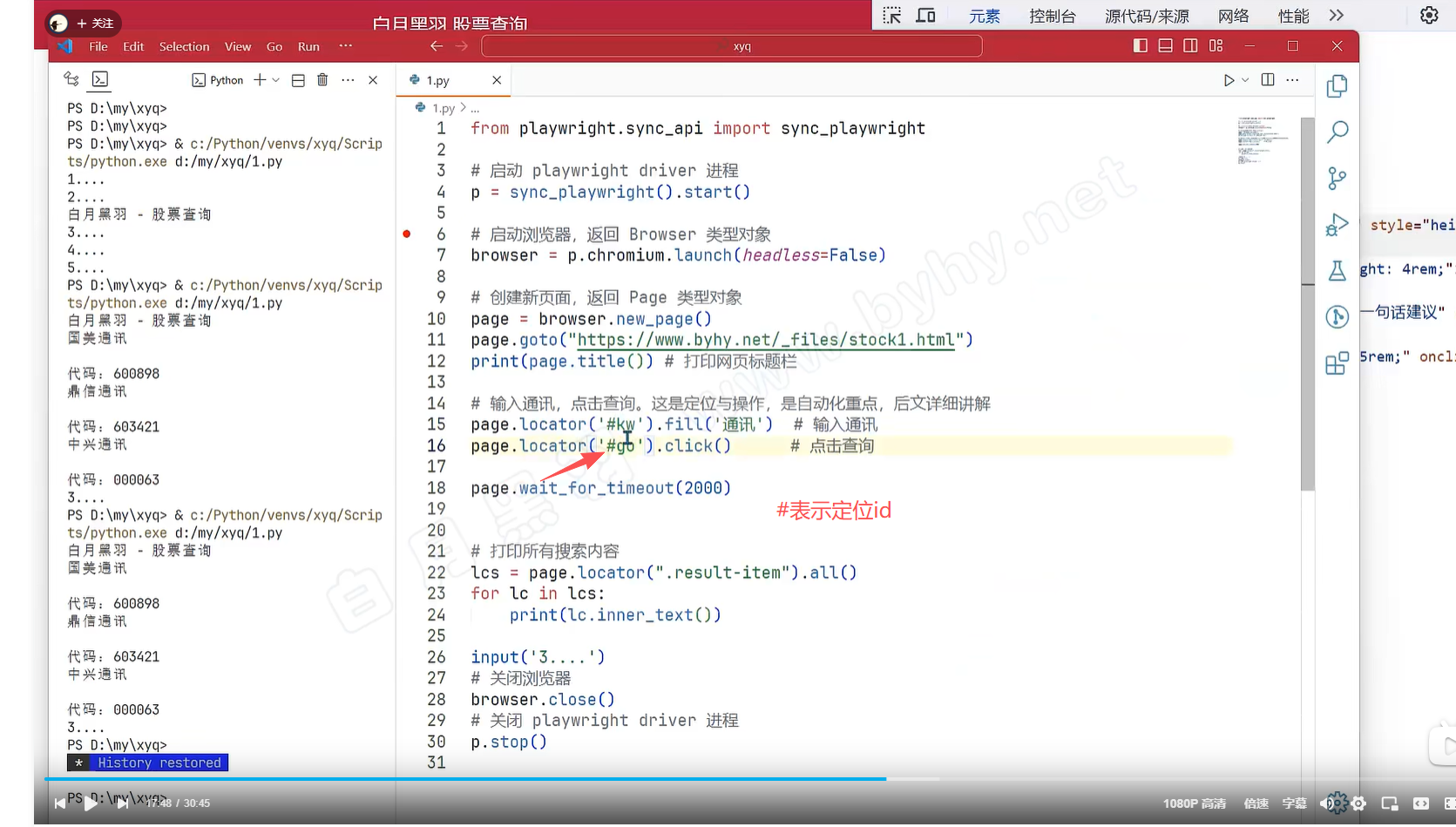Click the timeline clock icon in the activity bar

coord(1337,316)
